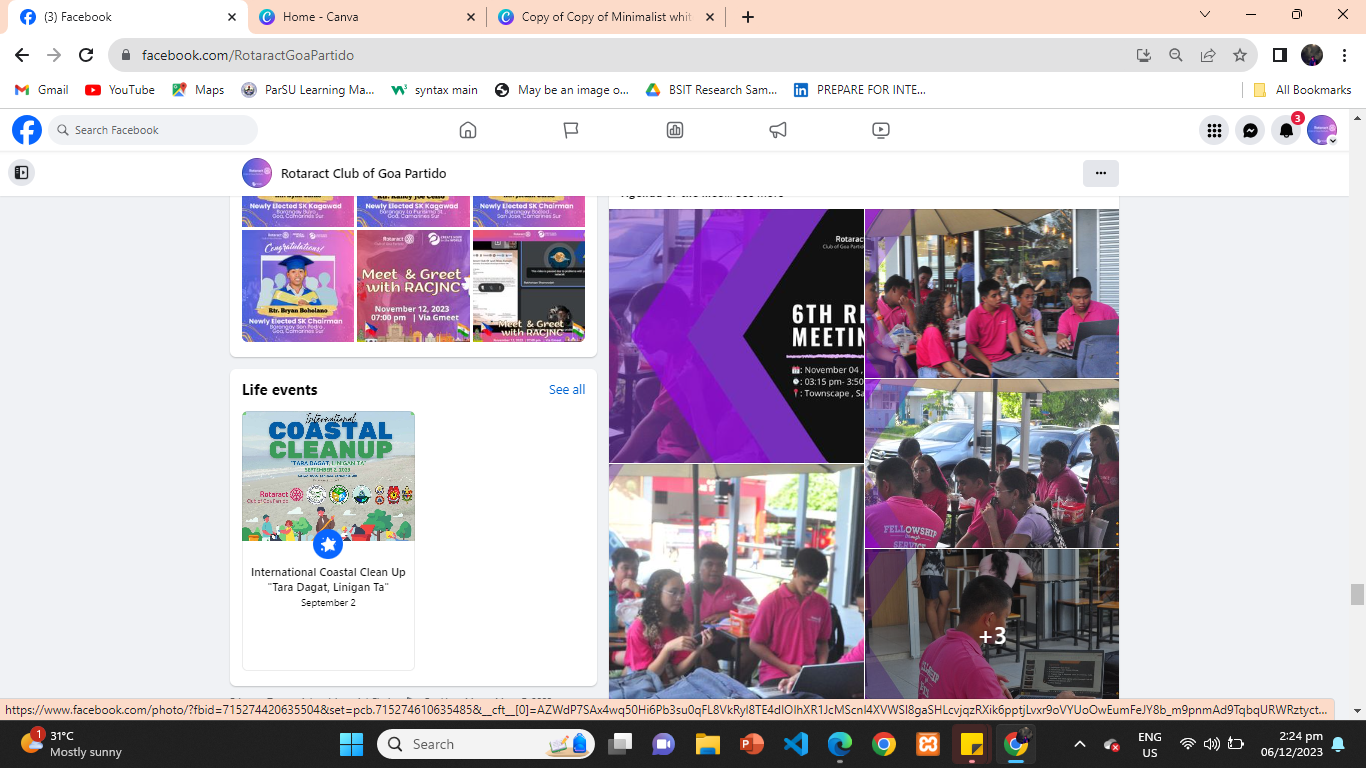This screenshot has height=768, width=1366.
Task: Open the weather widget showing 31°C
Action: [x=72, y=744]
